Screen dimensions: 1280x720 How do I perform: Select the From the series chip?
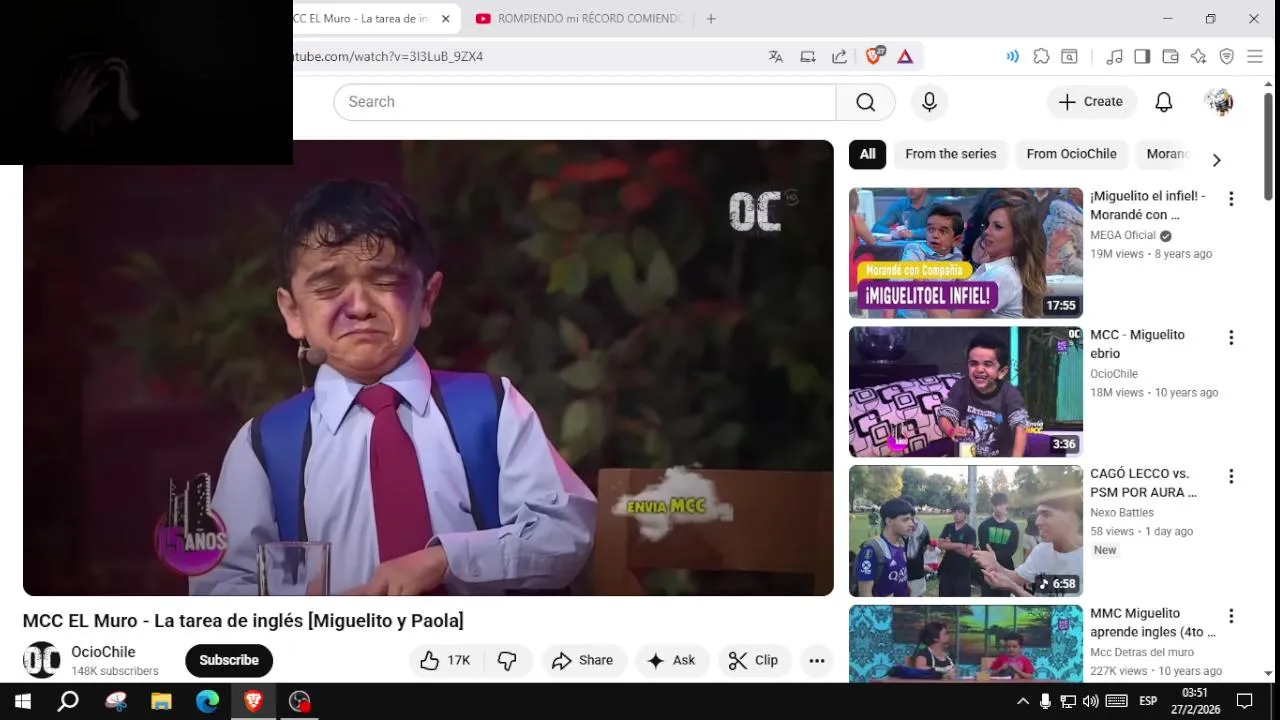pyautogui.click(x=951, y=154)
